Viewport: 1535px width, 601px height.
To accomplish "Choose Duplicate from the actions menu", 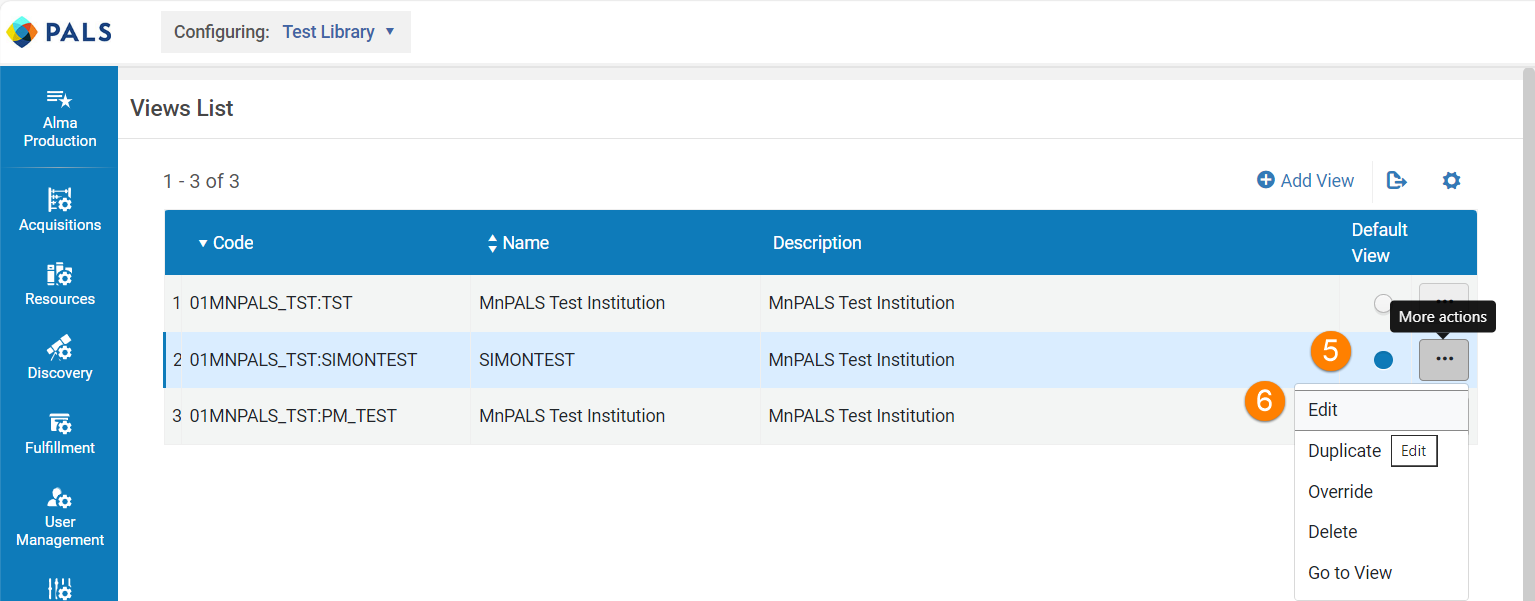I will coord(1344,451).
